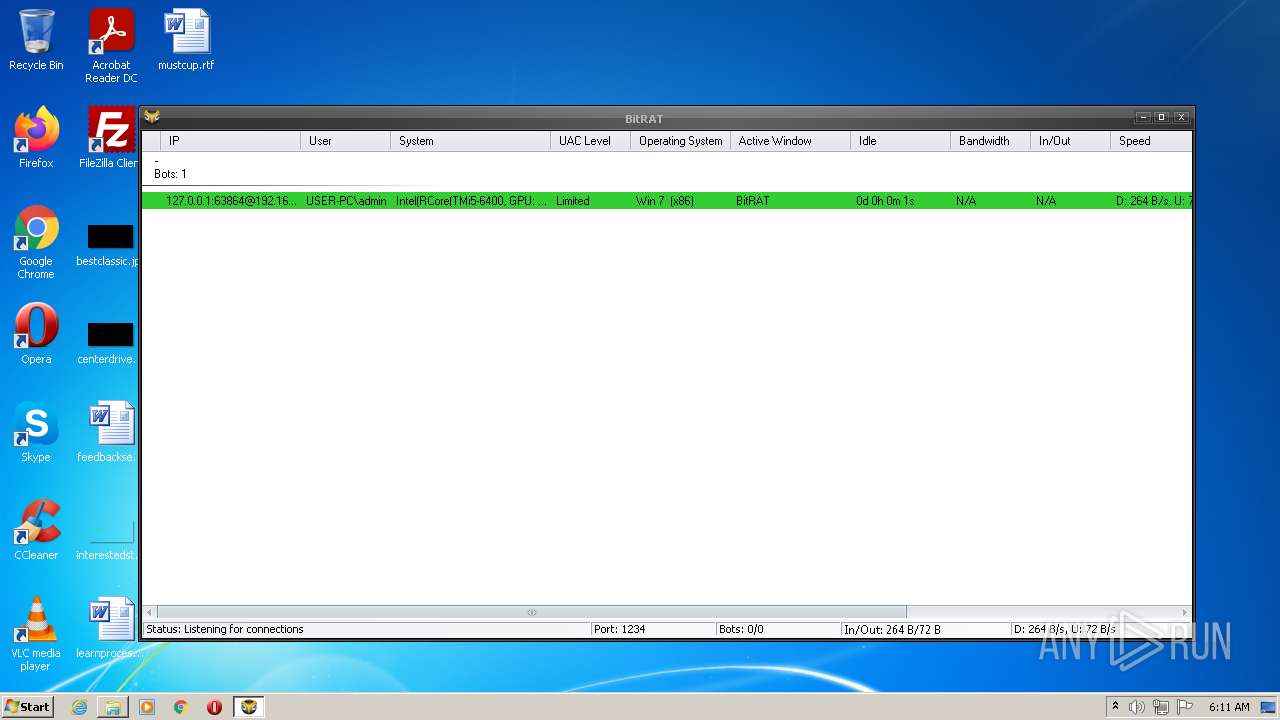The height and width of the screenshot is (720, 1280).
Task: Click Port: 1234 in status bar
Action: [x=619, y=629]
